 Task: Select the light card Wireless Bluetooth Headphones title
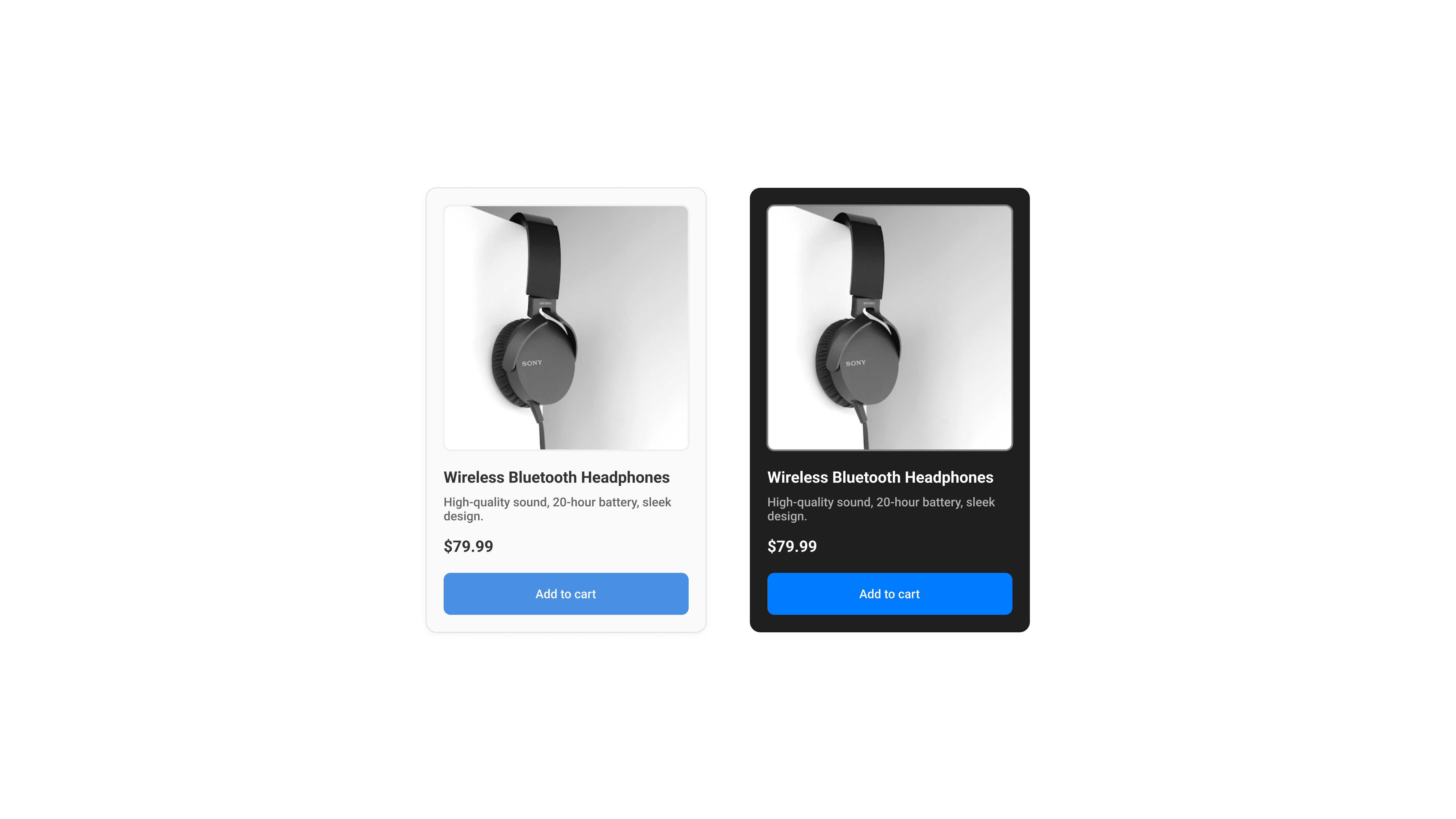click(557, 477)
